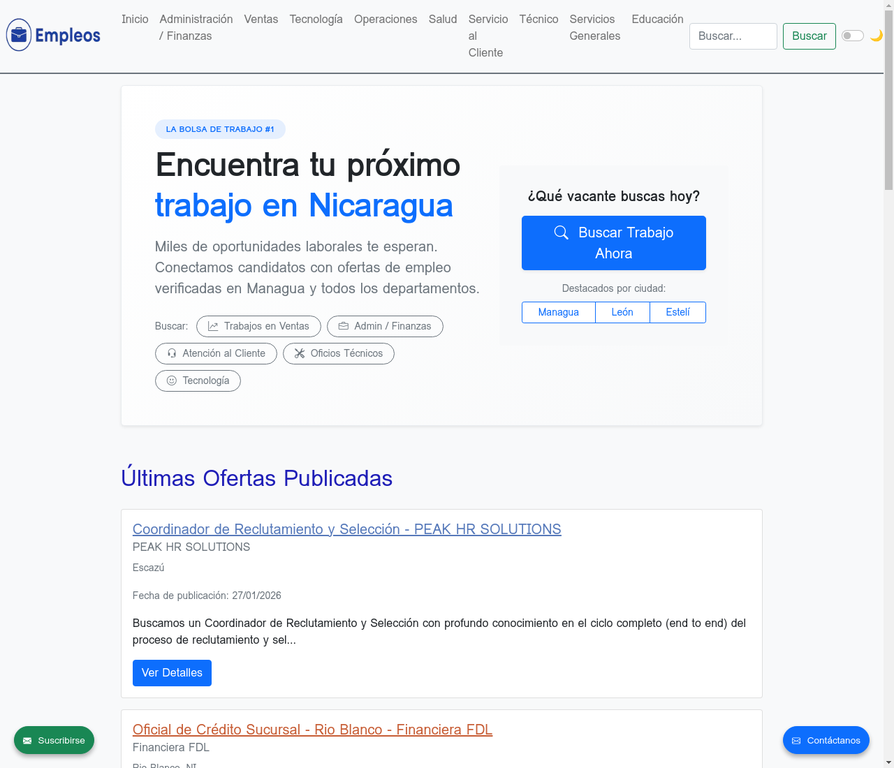Image resolution: width=894 pixels, height=768 pixels.
Task: Click the headset icon on Atención al Cliente
Action: (172, 353)
